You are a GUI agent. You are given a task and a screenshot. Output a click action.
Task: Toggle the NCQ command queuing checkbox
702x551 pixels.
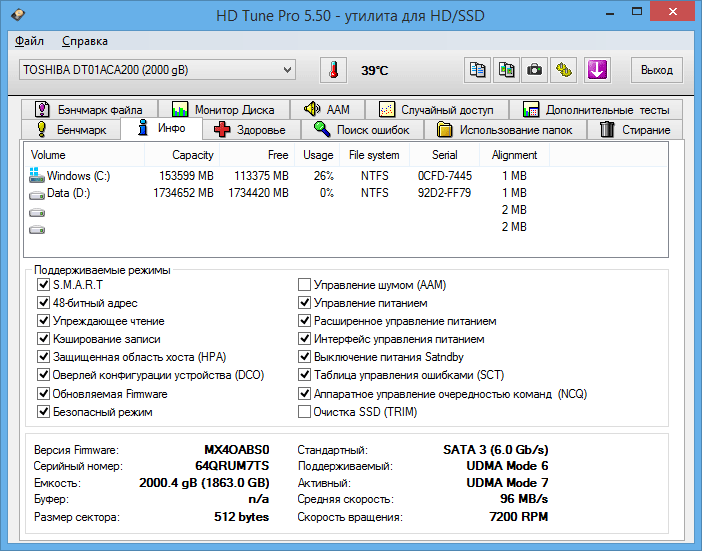304,393
